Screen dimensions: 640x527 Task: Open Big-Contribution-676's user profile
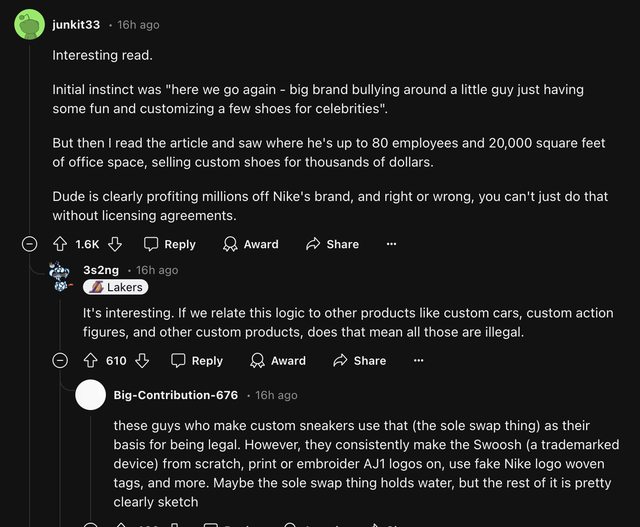(x=176, y=395)
